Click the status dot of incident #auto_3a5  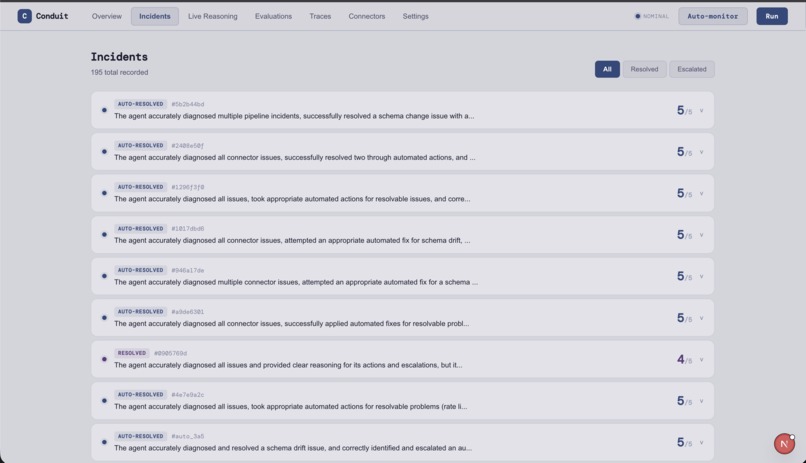pos(104,442)
